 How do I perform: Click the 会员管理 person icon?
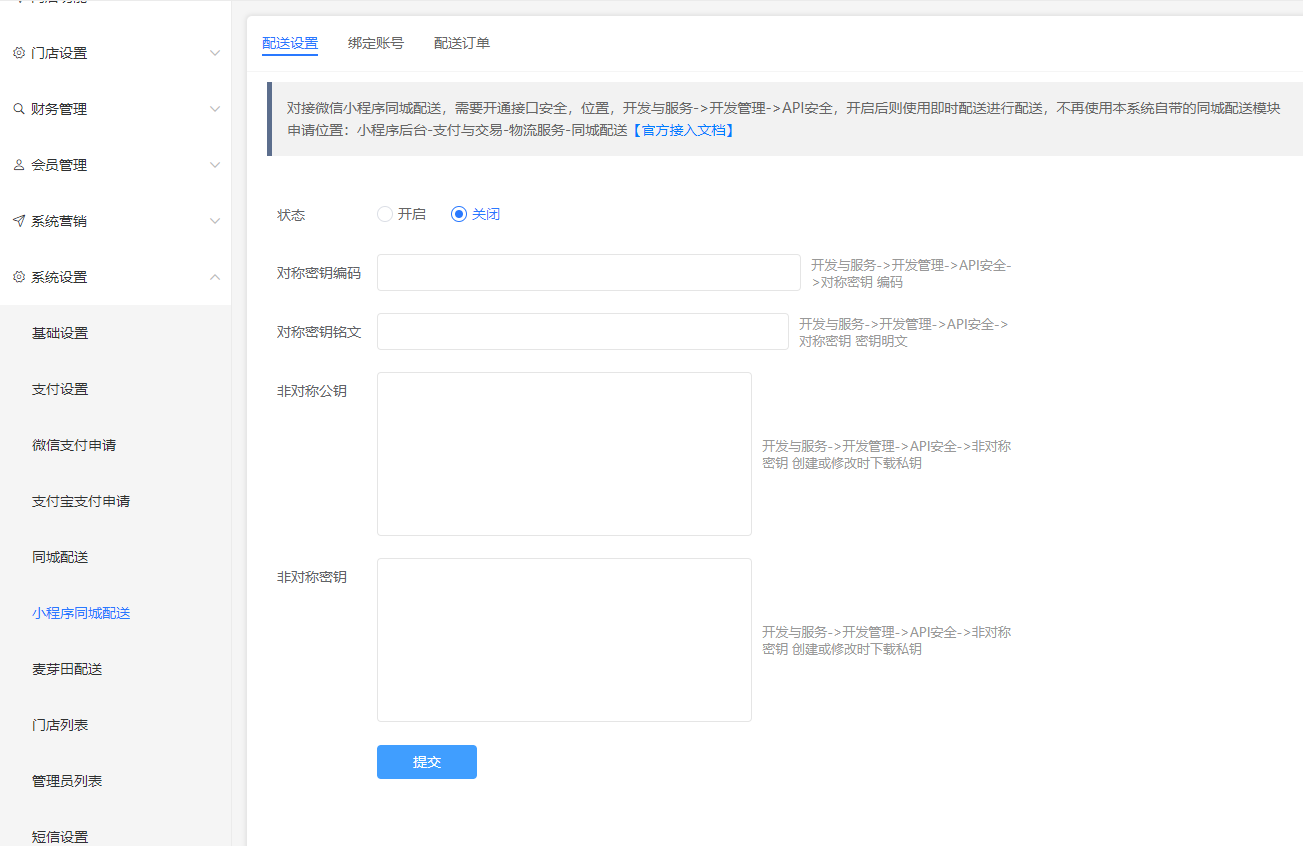pos(19,165)
